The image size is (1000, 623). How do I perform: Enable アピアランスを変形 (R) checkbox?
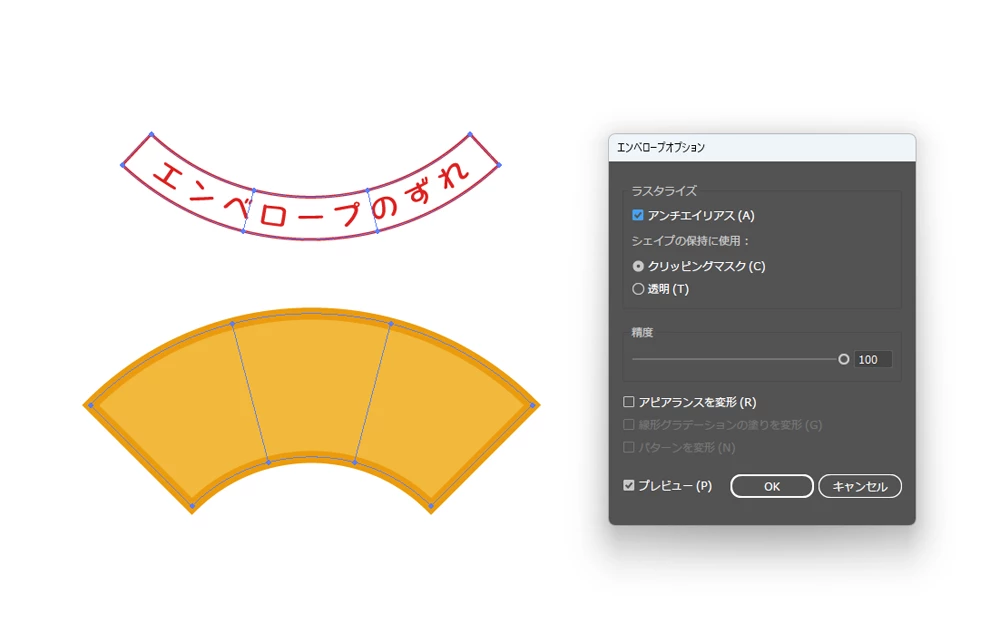(x=629, y=402)
